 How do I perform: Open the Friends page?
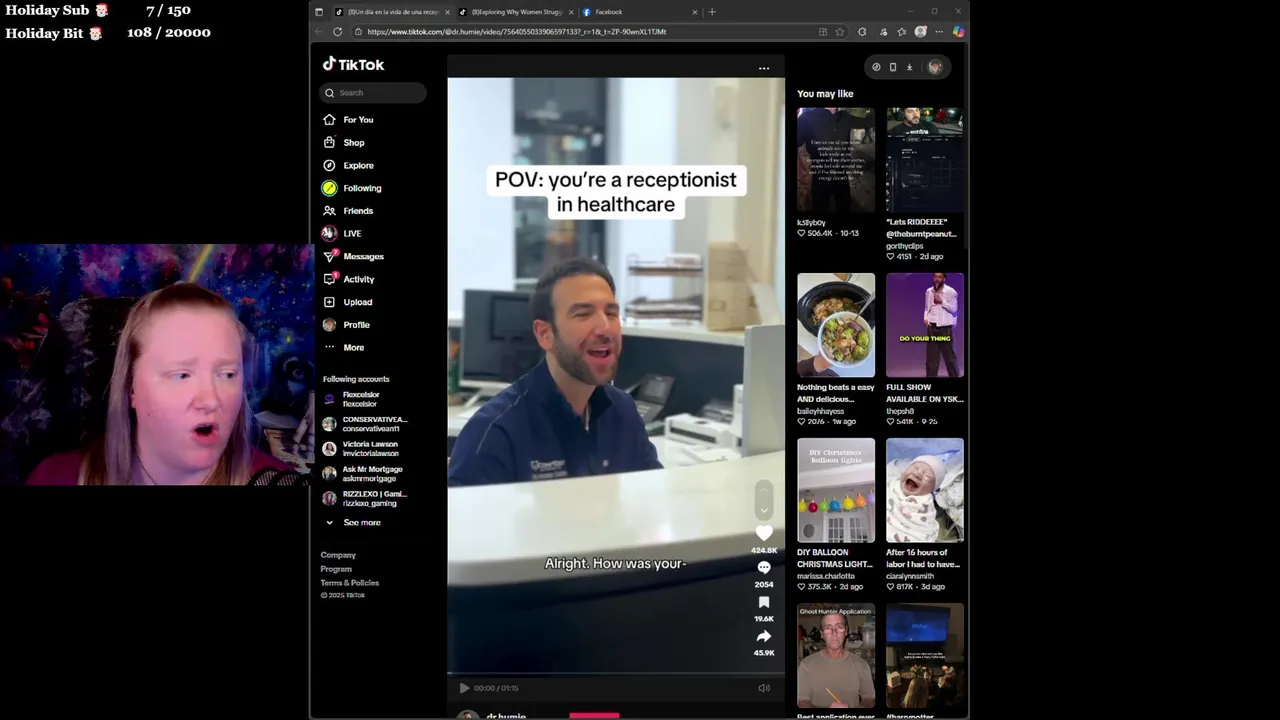point(348,211)
